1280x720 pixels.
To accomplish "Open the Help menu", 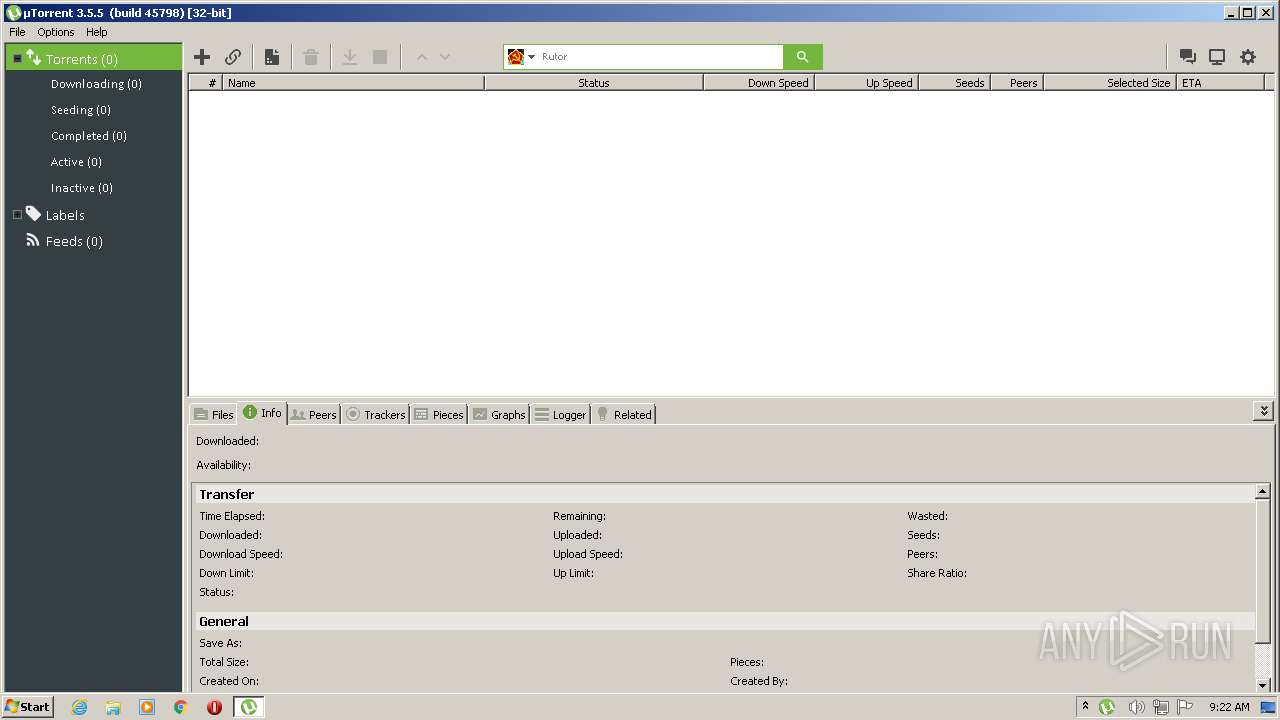I will (97, 32).
